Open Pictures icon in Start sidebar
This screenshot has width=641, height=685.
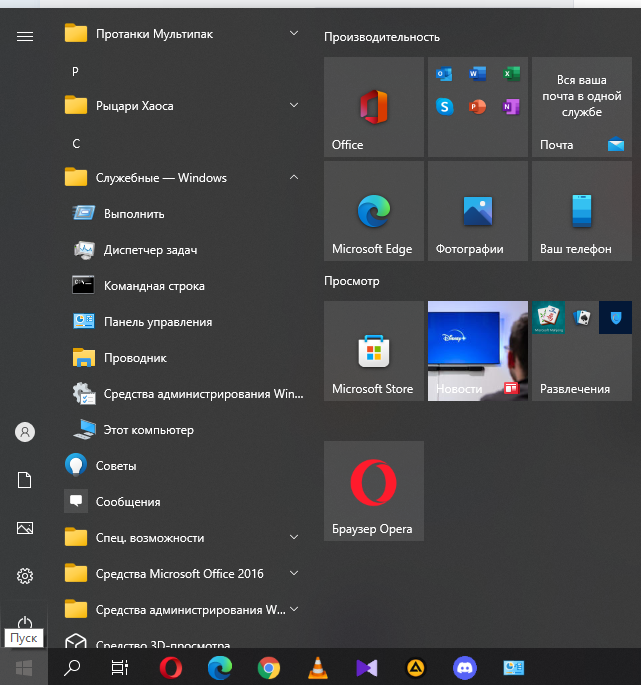point(24,528)
